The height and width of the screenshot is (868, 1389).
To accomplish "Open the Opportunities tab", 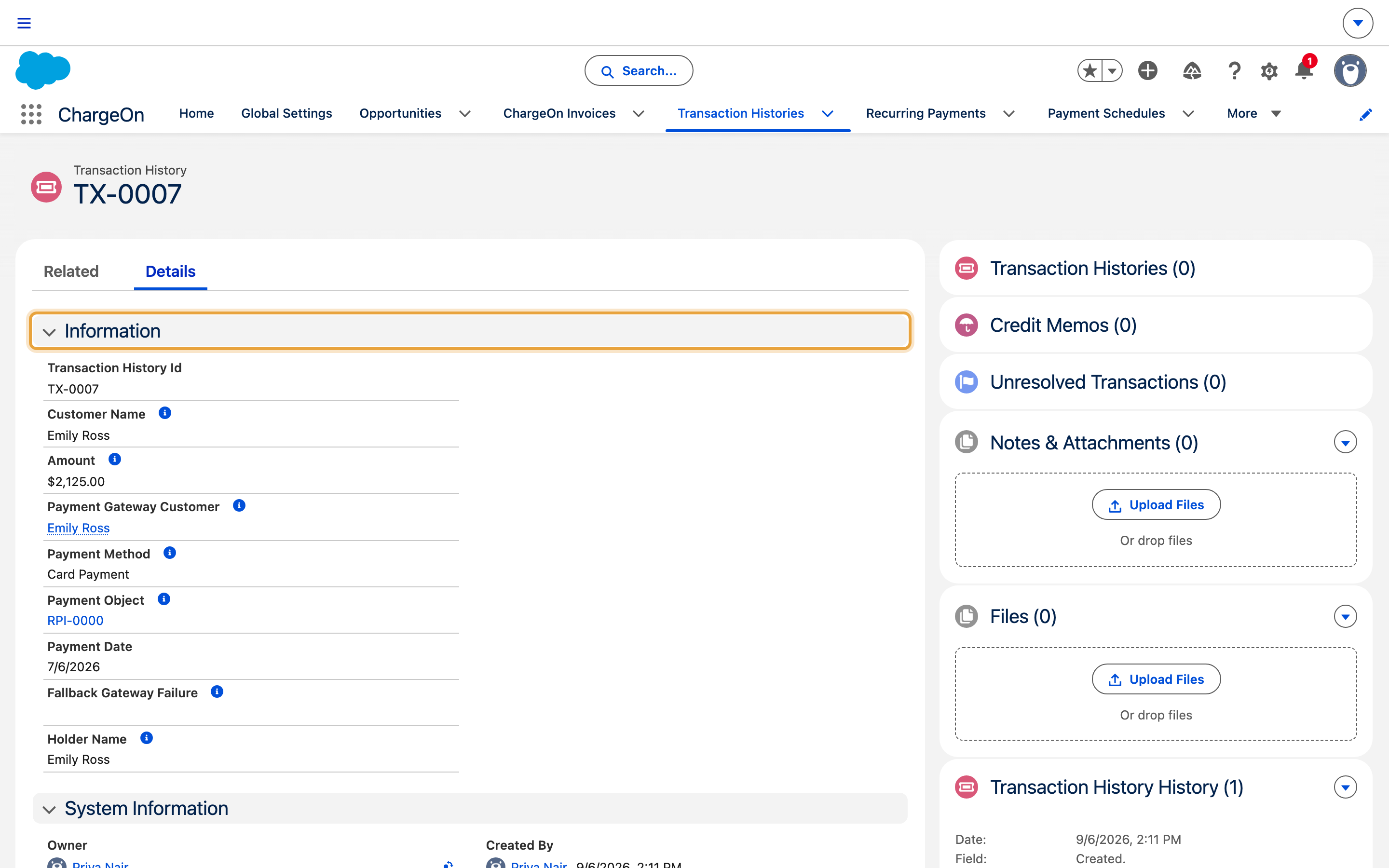I will coord(400,114).
